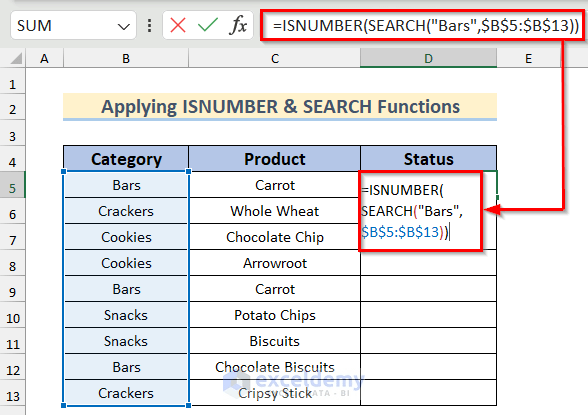Select the 'Chocolate Chip' cell
Viewport: 588px width, 415px height.
click(275, 237)
